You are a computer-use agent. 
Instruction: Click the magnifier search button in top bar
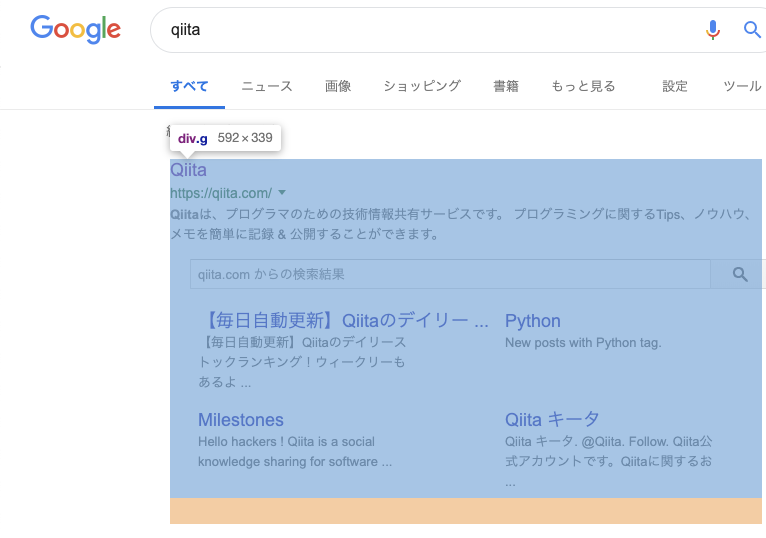tap(752, 30)
